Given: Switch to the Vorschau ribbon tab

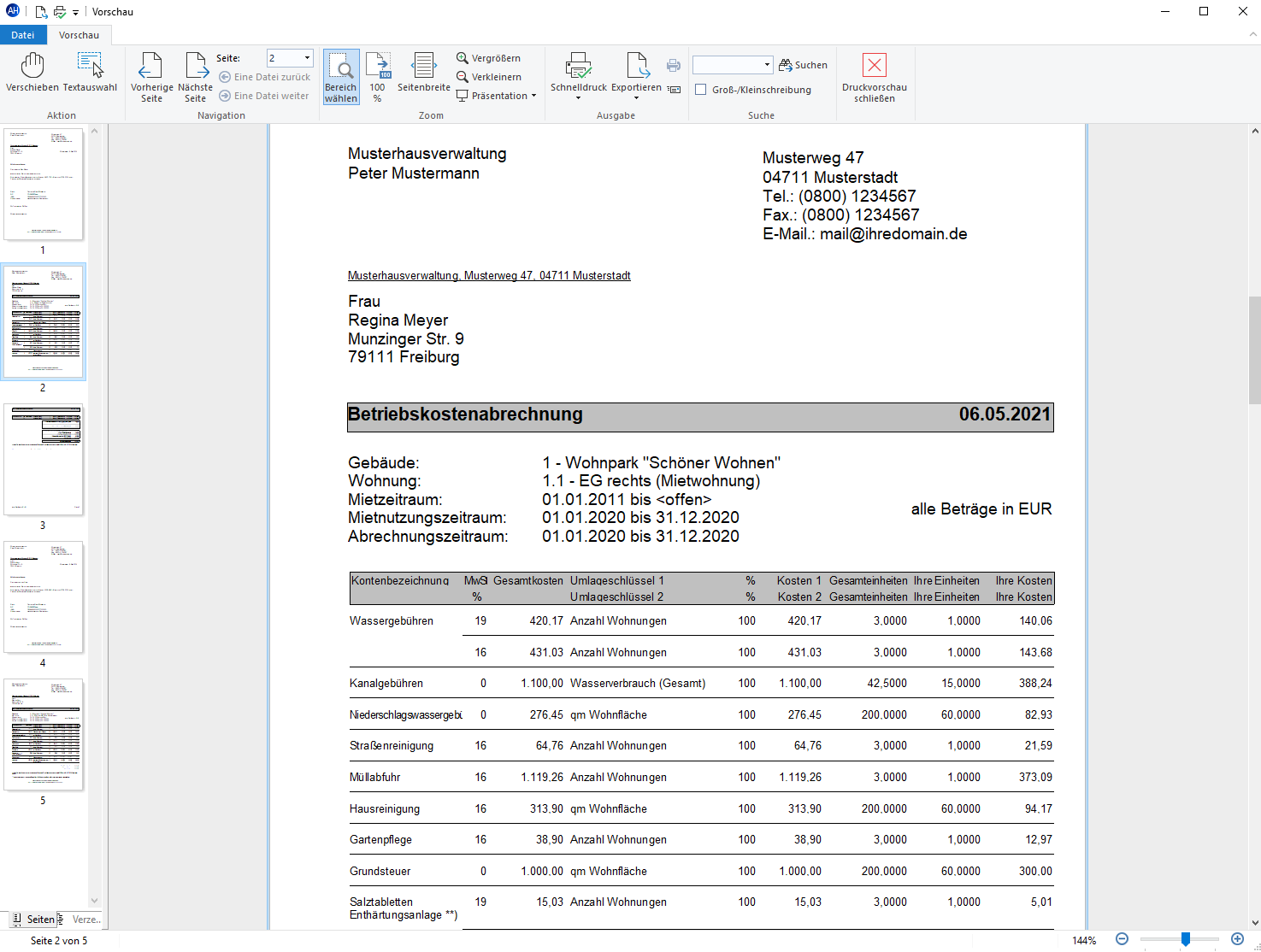Looking at the screenshot, I should 80,35.
